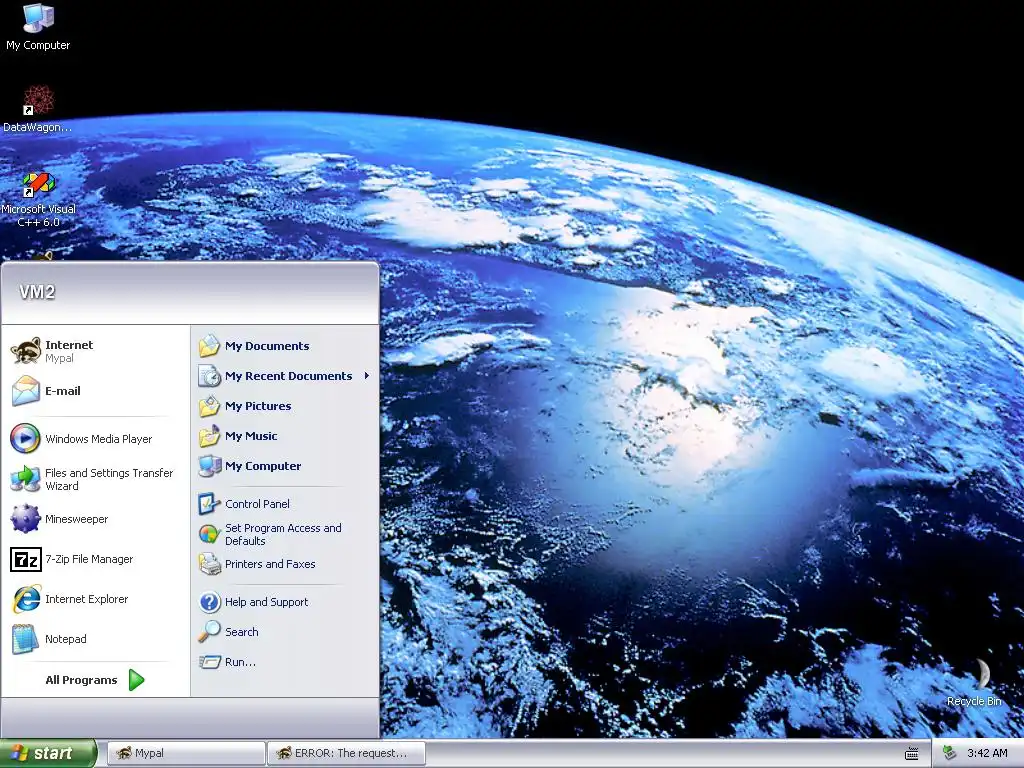Viewport: 1024px width, 768px height.
Task: Switch to the ERROR: The request taskbar button
Action: pyautogui.click(x=347, y=754)
